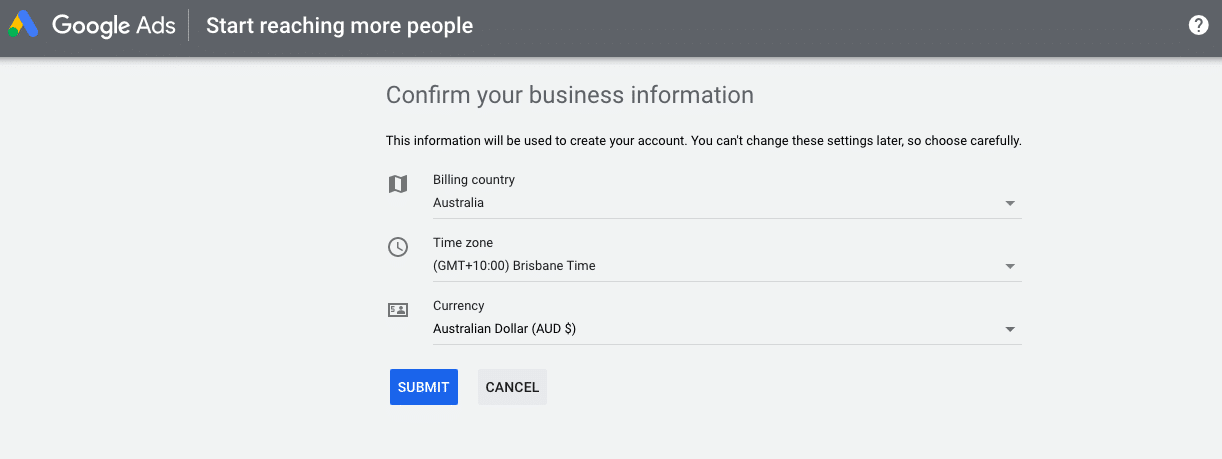Click the Billing country field label
This screenshot has width=1222, height=459.
pos(473,180)
